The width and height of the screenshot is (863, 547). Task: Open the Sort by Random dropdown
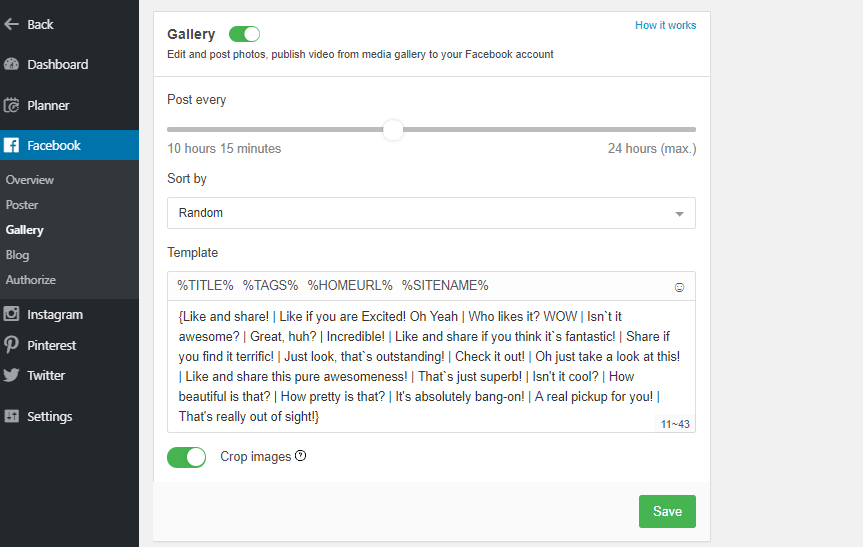click(x=431, y=213)
